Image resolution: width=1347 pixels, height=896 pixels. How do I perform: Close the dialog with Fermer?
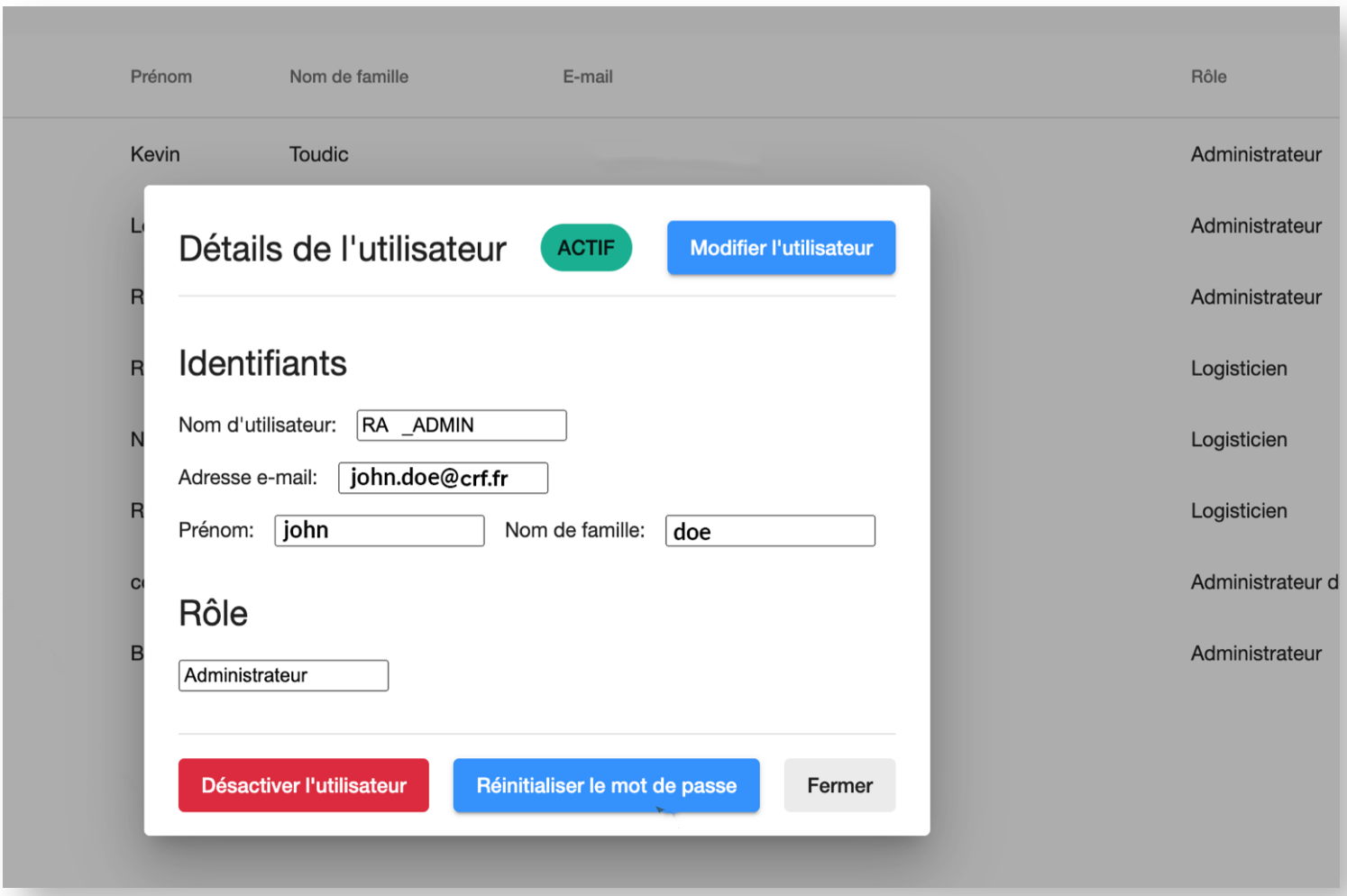pos(838,785)
